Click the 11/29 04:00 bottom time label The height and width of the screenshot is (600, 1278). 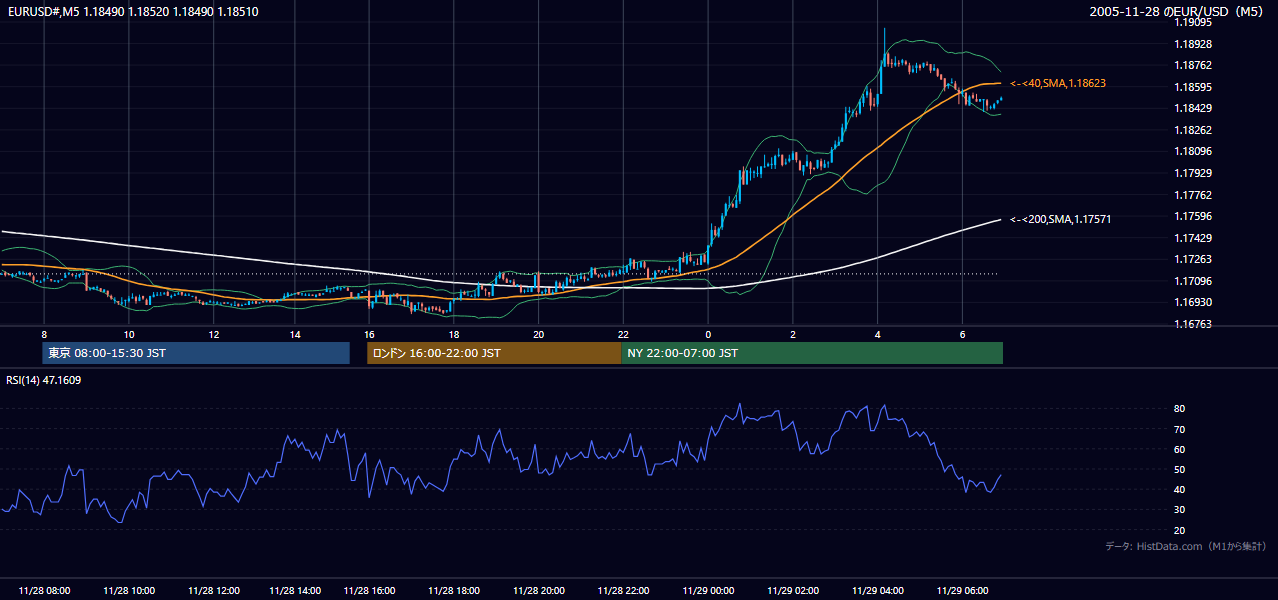(878, 591)
